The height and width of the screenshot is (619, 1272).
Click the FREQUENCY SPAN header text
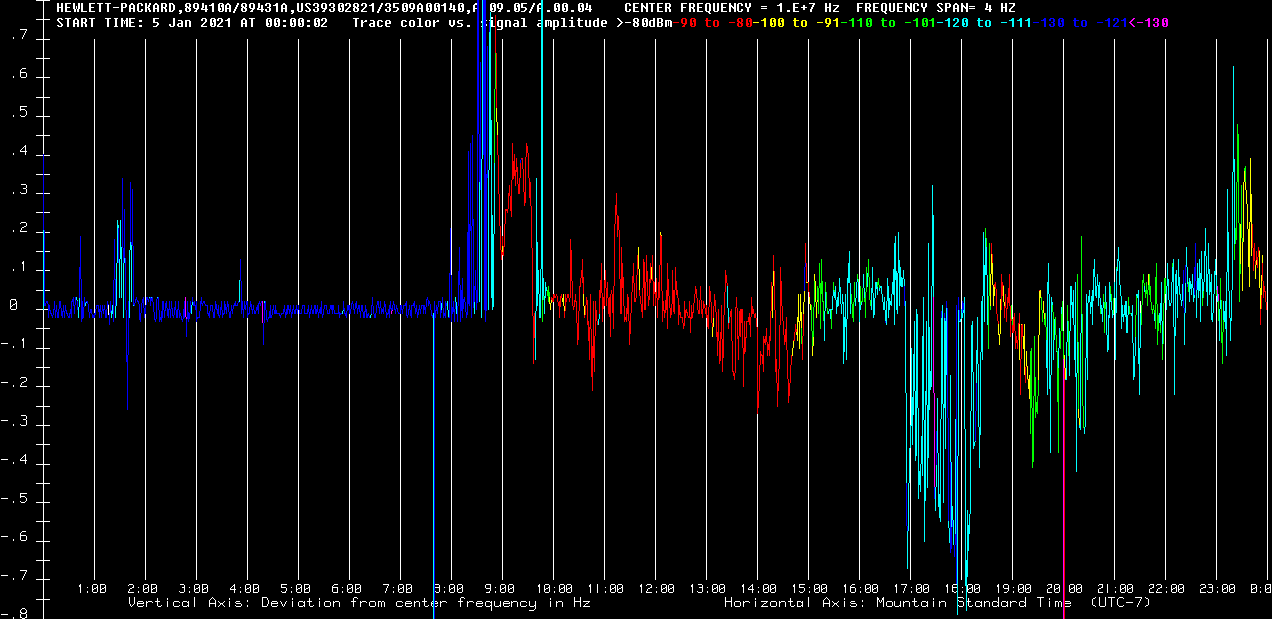pos(935,8)
